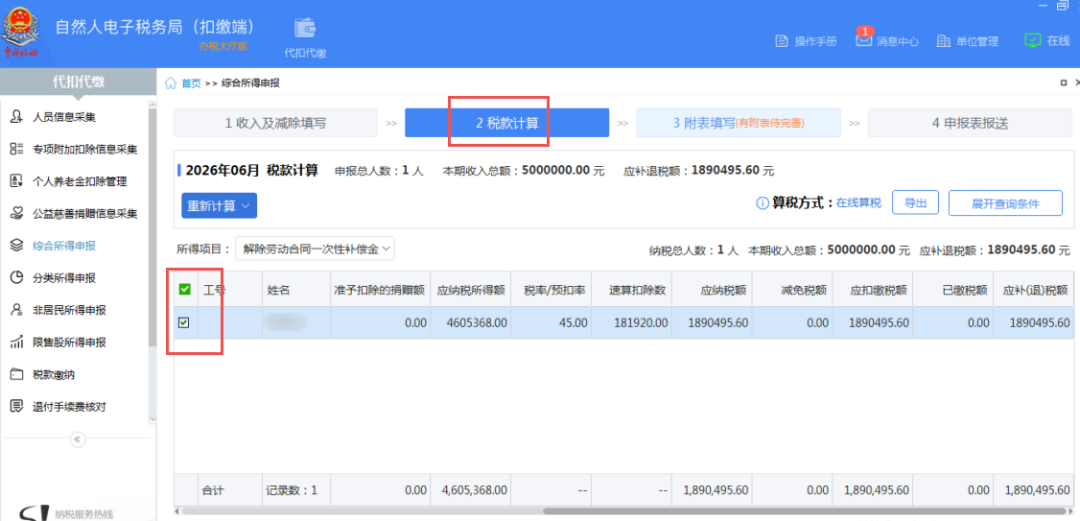
Task: Open the 消息中心 envelope icon
Action: pyautogui.click(x=864, y=41)
